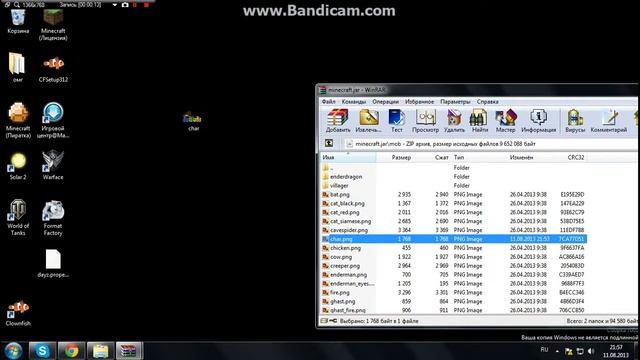Select the cat_red.png file
Image resolution: width=640 pixels, height=360 pixels.
tap(454, 212)
